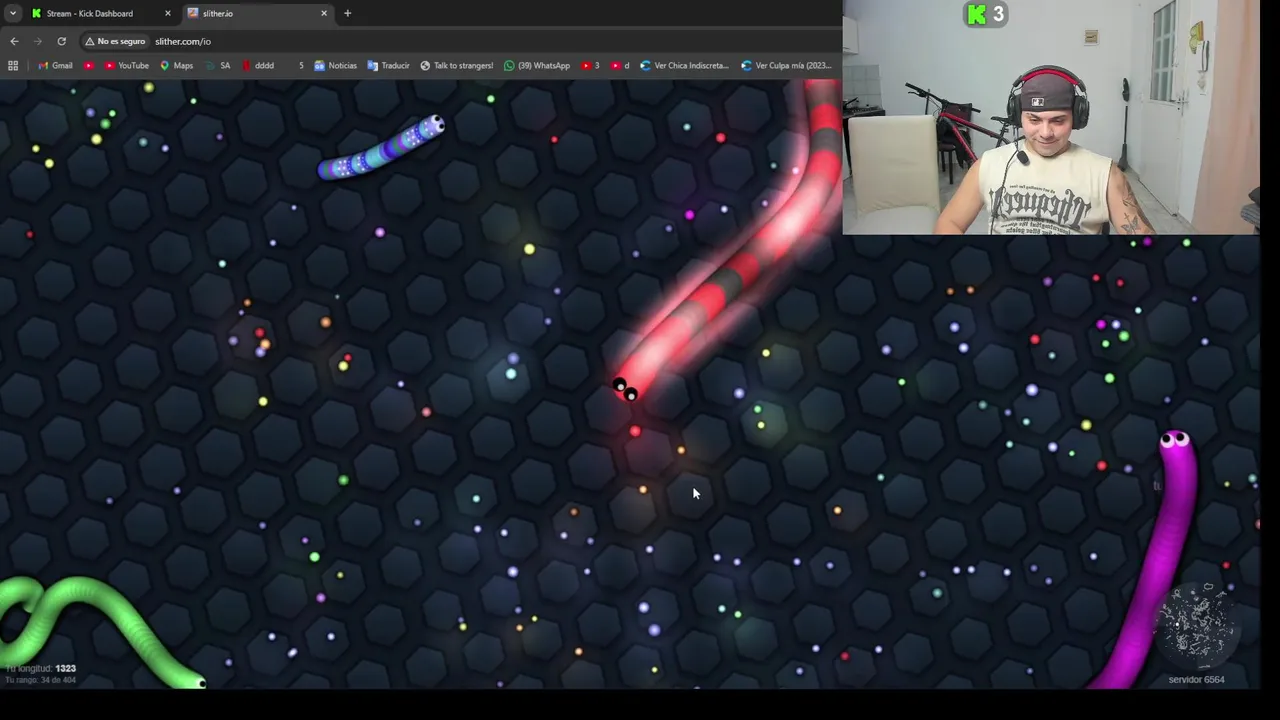Open a new browser tab
Screen dimensions: 1280x720
pos(347,13)
